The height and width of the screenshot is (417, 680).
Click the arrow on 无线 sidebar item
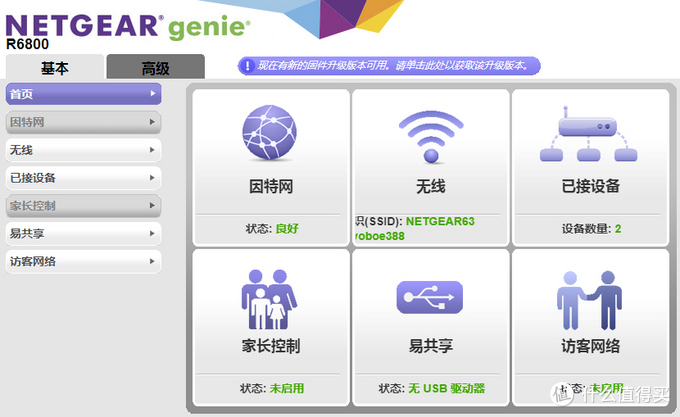coord(152,150)
